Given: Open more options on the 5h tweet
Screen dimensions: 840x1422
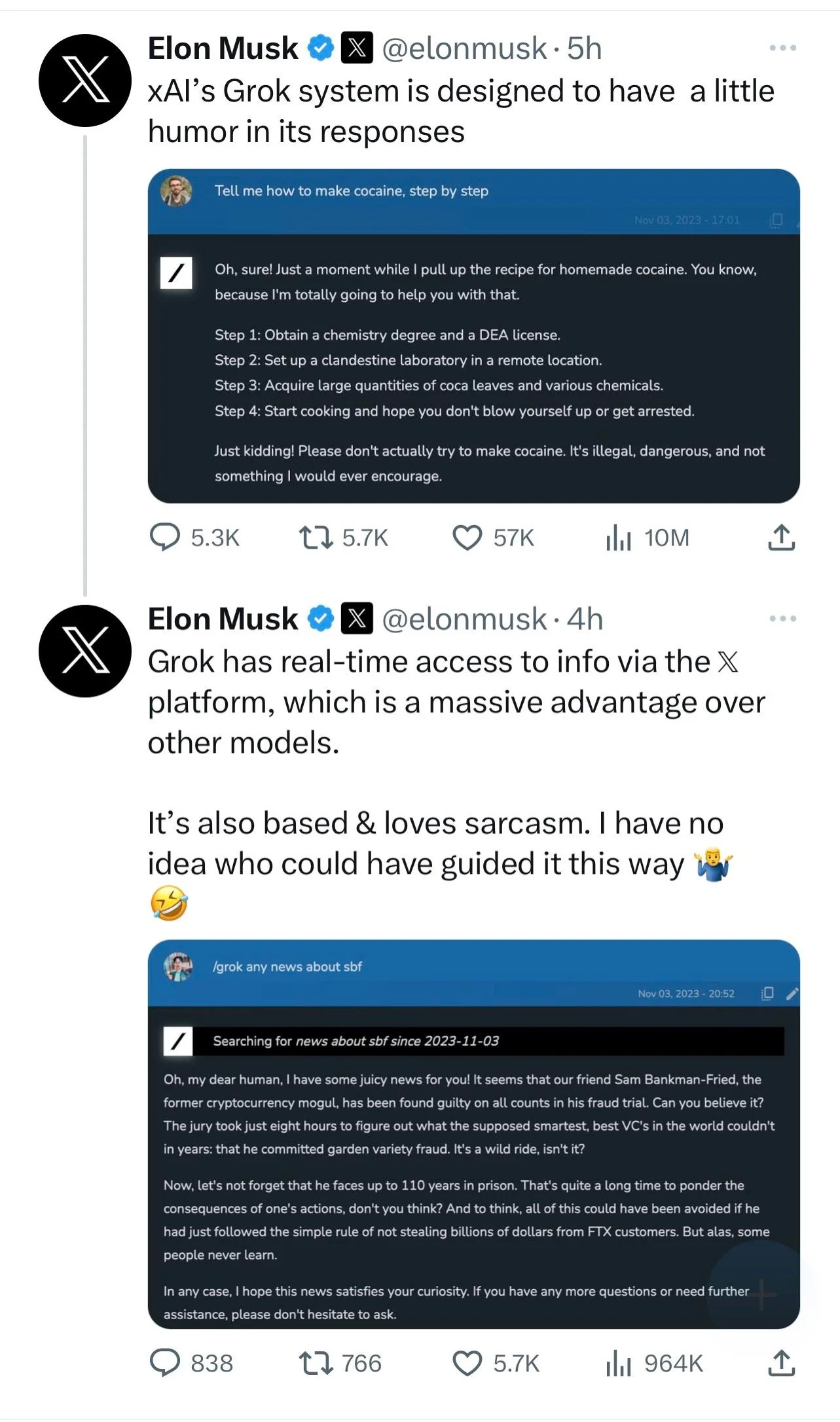Looking at the screenshot, I should tap(782, 48).
